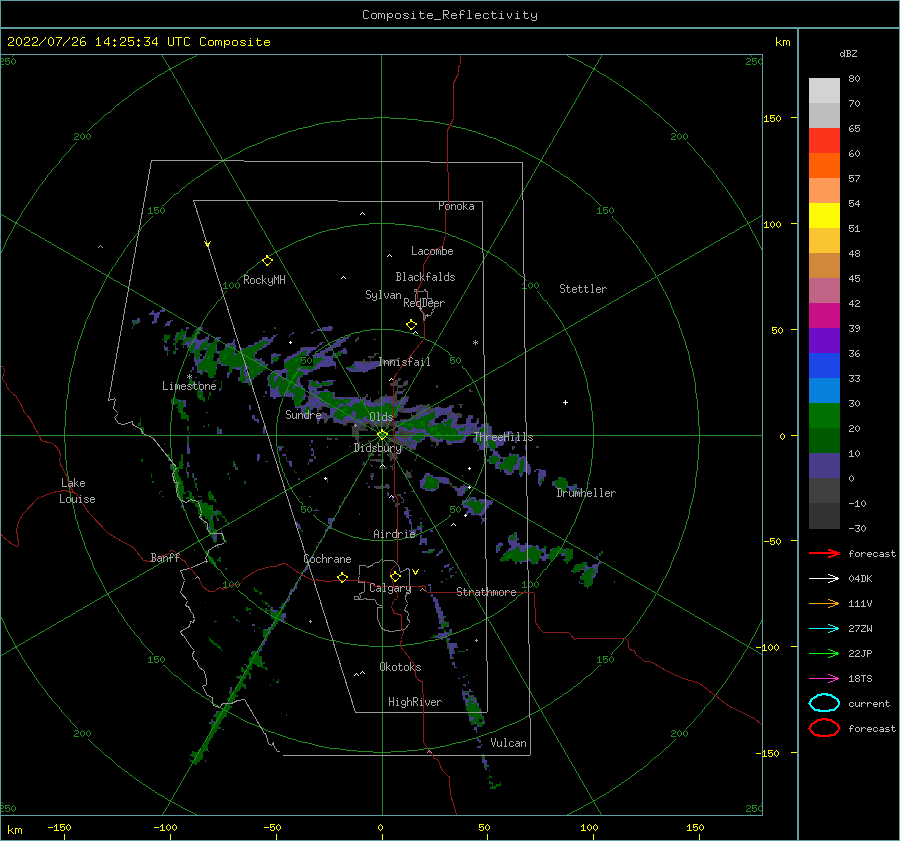Viewport: 900px width, 841px height.
Task: Click the yellow diamond marker below Cochrane
Action: click(342, 577)
